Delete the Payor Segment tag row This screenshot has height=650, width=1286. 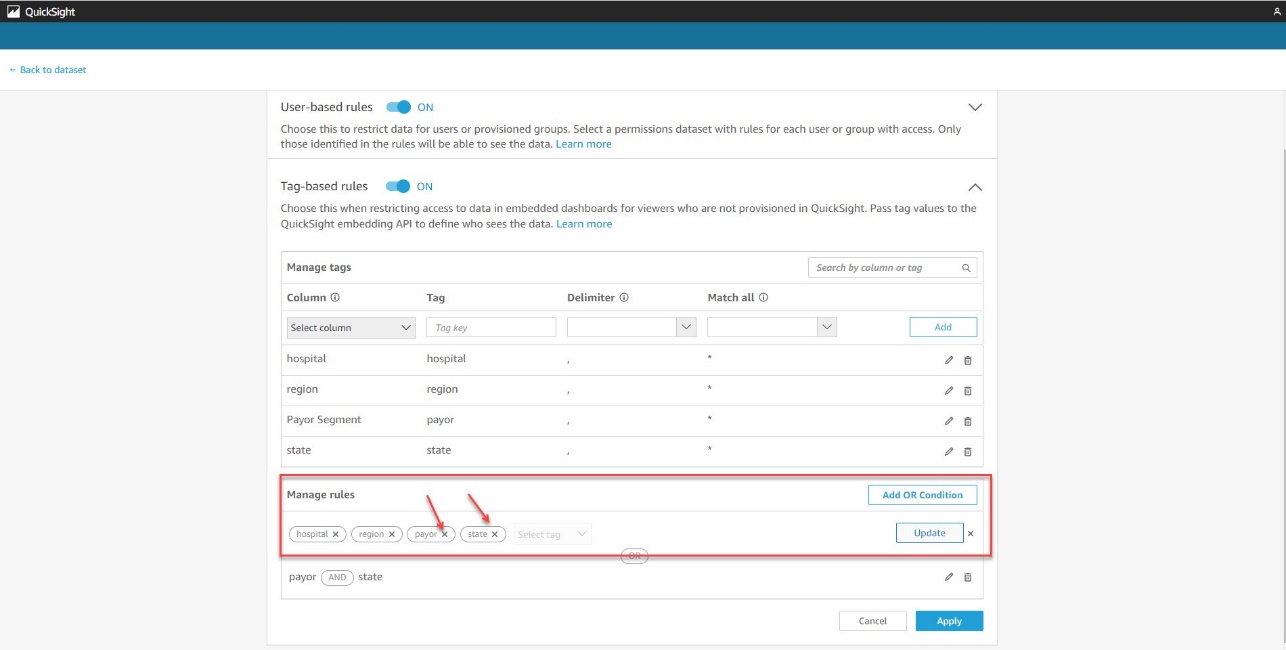[x=967, y=421]
